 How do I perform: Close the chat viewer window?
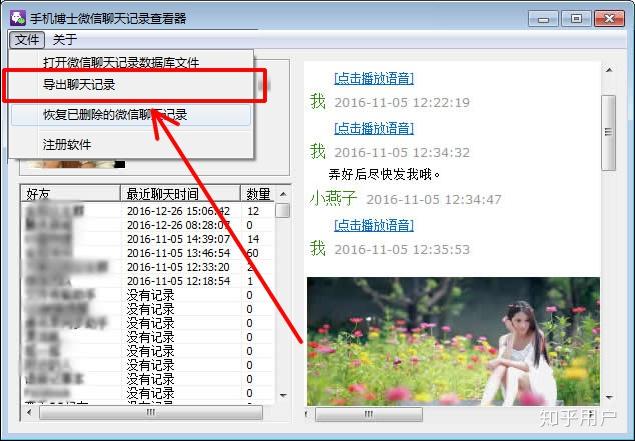click(x=609, y=19)
